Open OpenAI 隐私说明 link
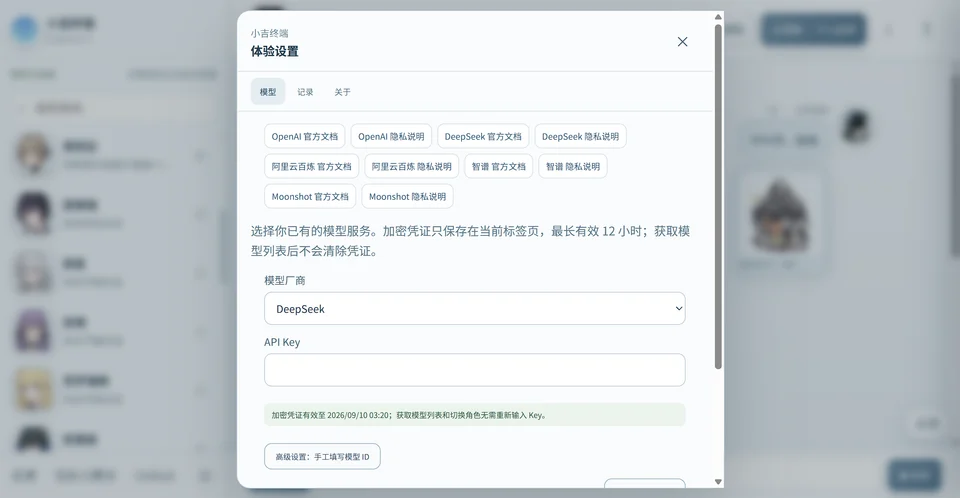Image resolution: width=960 pixels, height=498 pixels. coord(391,137)
